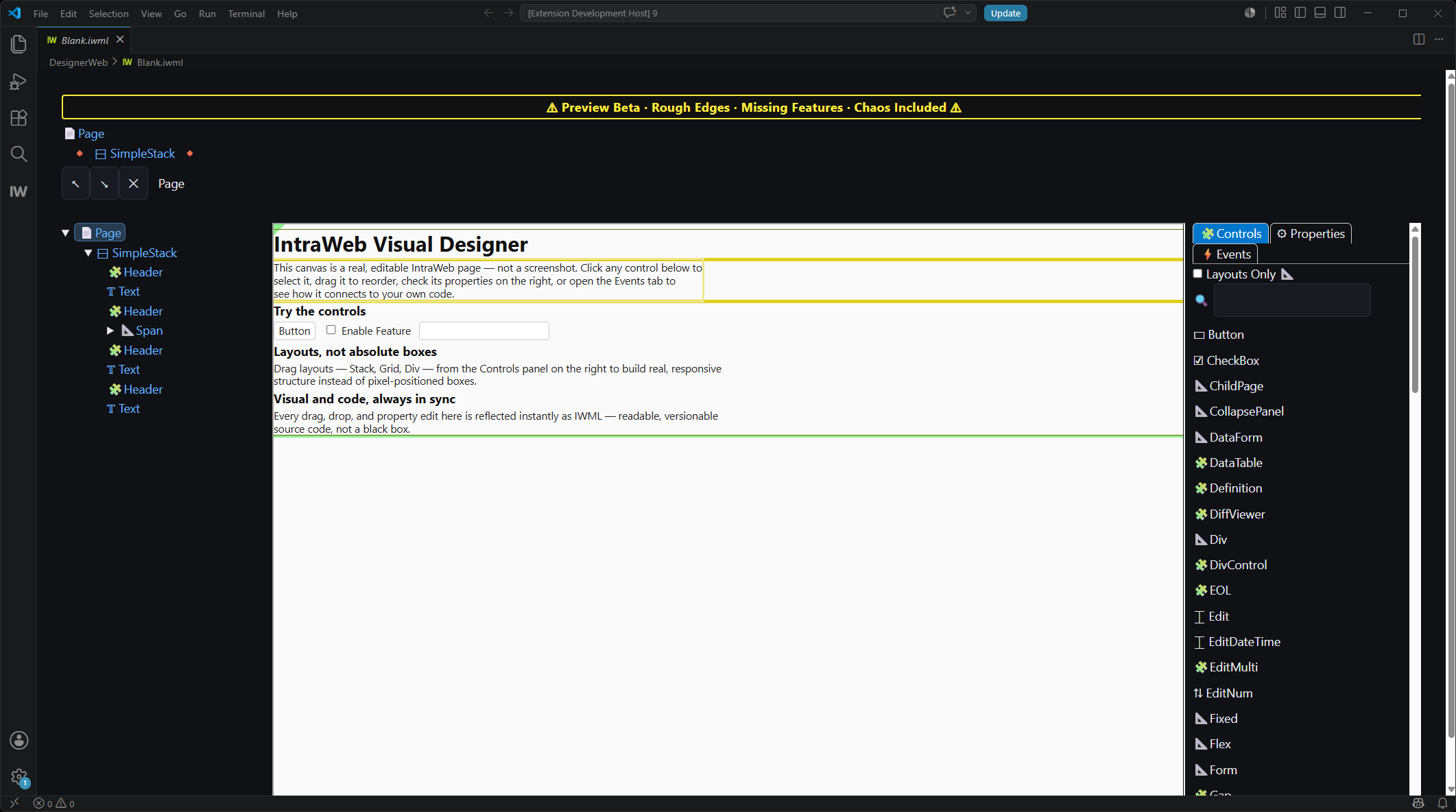This screenshot has height=812, width=1456.
Task: Open the Copilot chat icon in title bar
Action: (x=950, y=13)
